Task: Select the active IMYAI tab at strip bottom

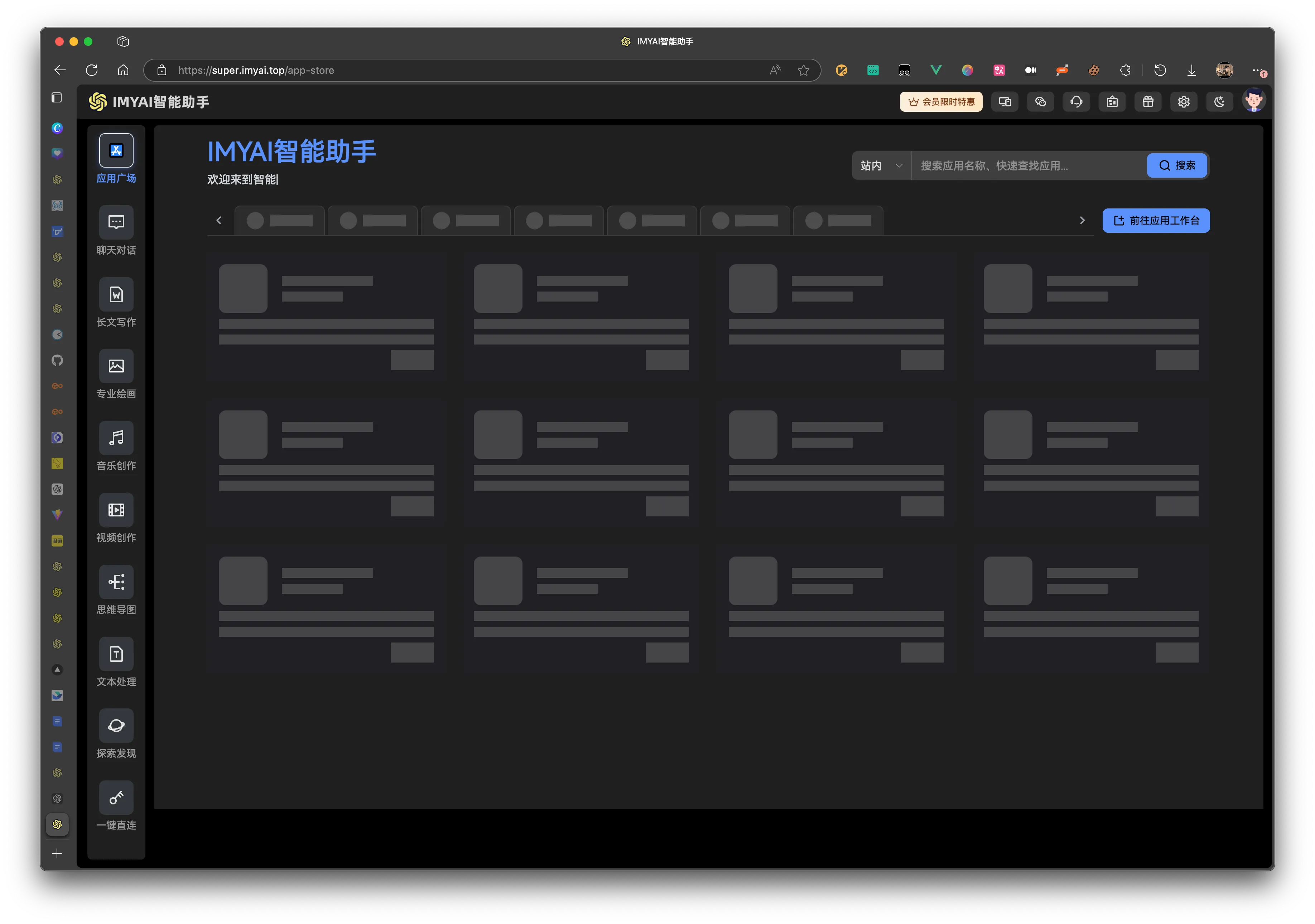Action: tap(57, 824)
